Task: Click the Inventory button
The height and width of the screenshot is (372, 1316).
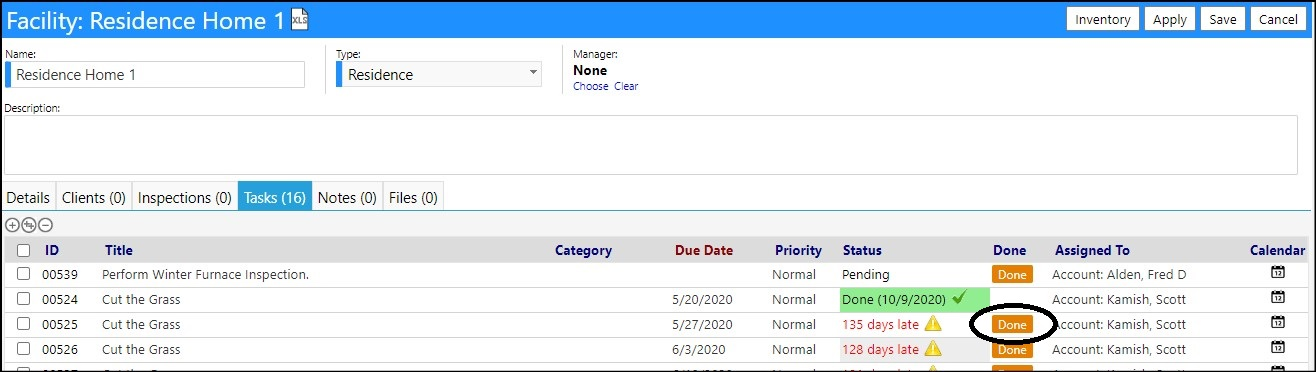Action: (1103, 19)
